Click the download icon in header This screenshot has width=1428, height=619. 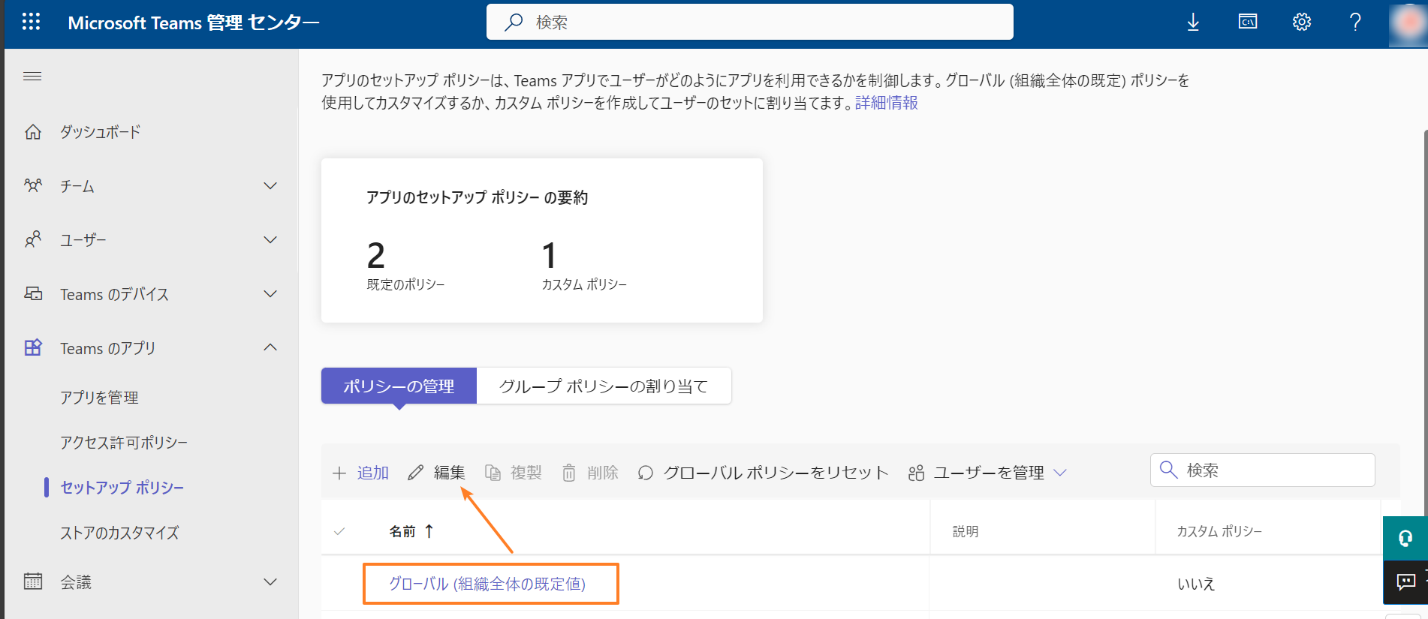tap(1193, 22)
